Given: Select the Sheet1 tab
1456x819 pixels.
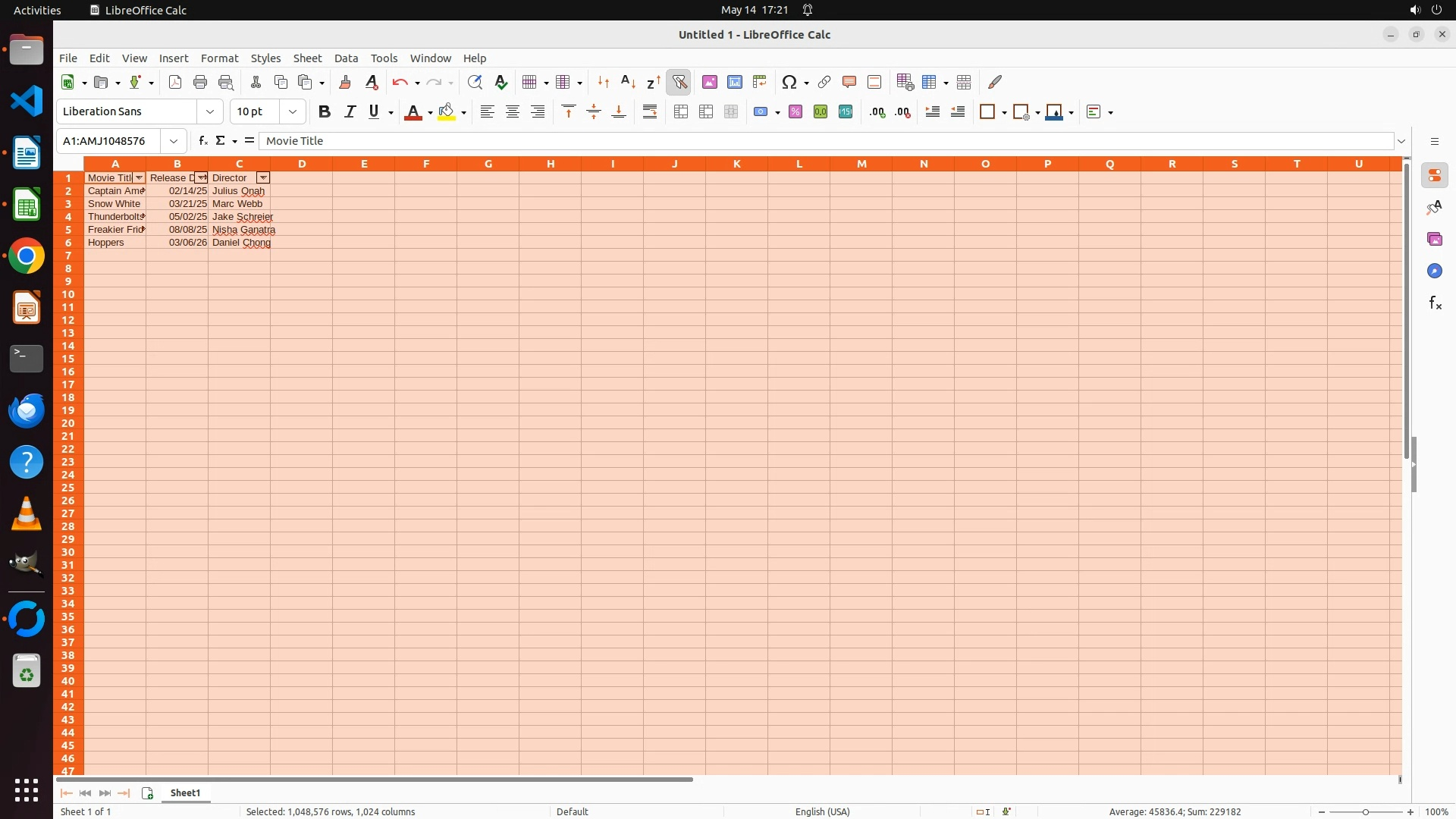Looking at the screenshot, I should click(185, 792).
